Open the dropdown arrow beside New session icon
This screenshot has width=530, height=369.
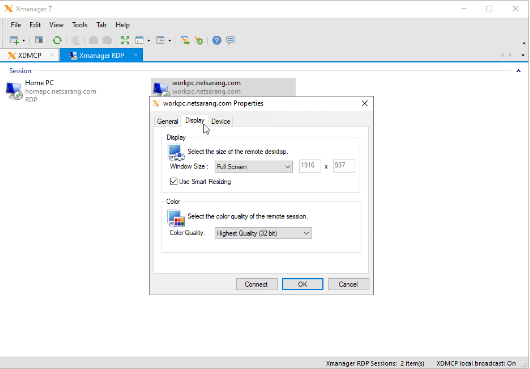click(24, 41)
